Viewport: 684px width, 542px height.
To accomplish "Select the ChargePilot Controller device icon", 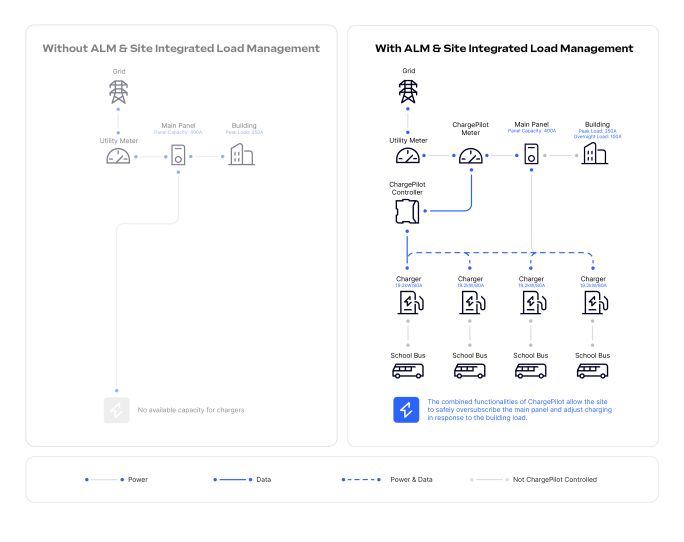I will coord(408,211).
